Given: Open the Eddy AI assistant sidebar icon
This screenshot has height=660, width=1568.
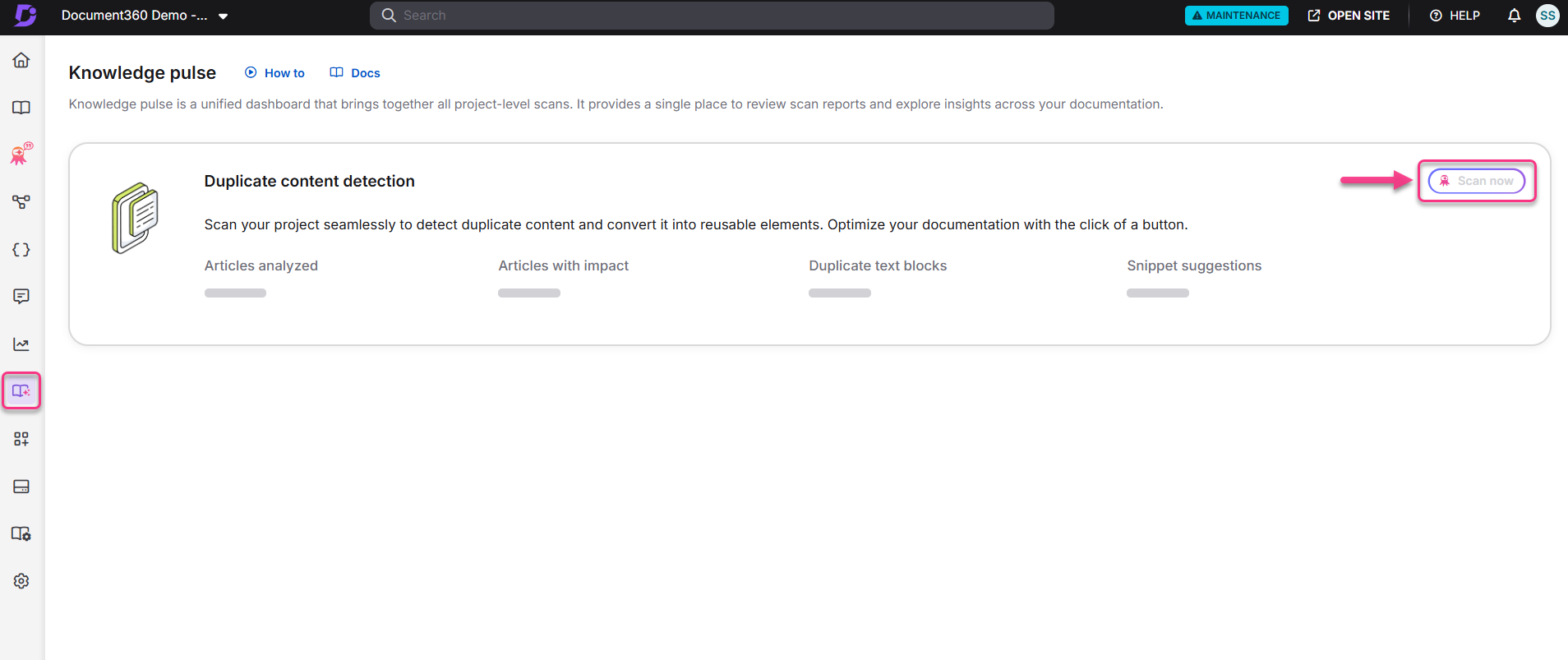Looking at the screenshot, I should 21,154.
